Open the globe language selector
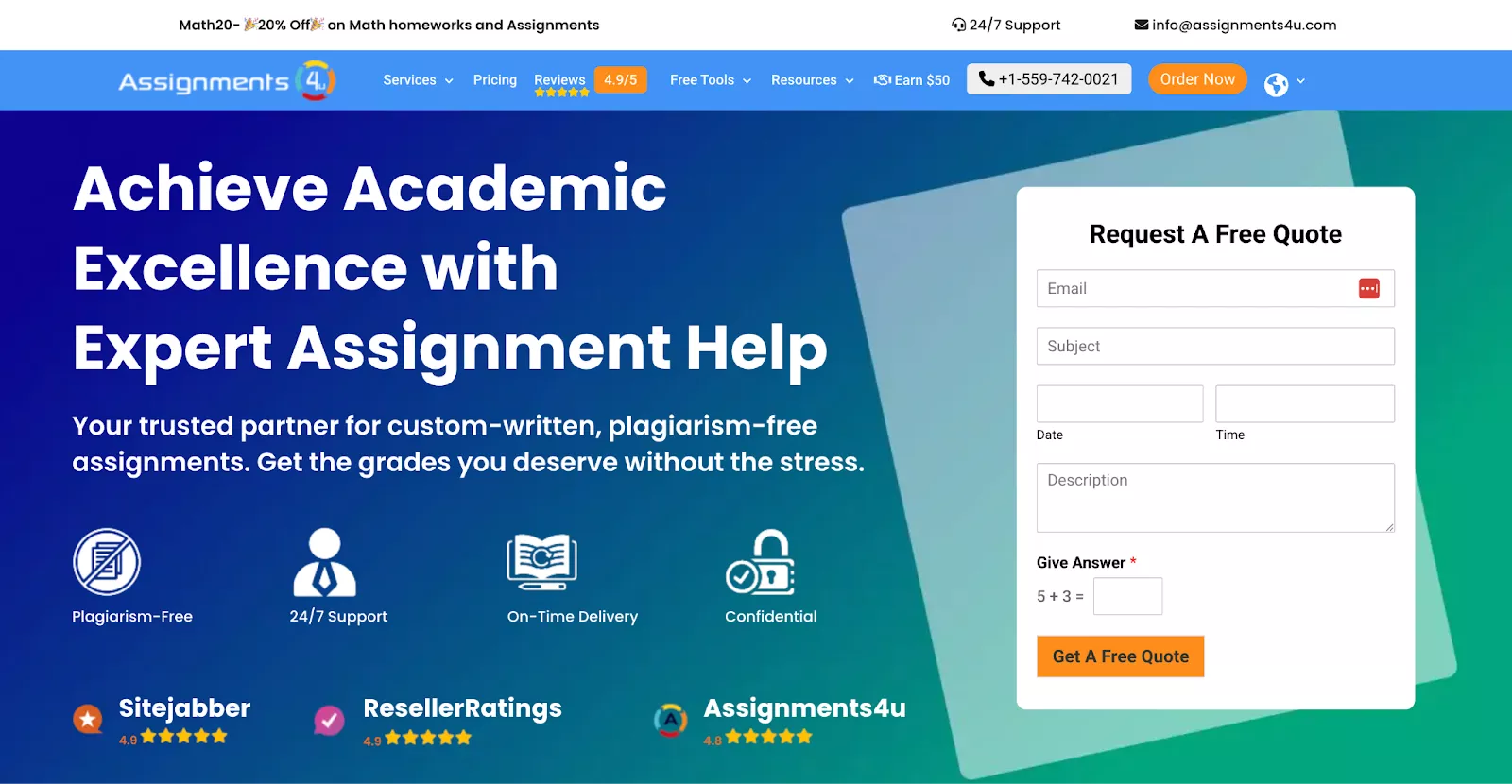The width and height of the screenshot is (1512, 784). [1276, 85]
